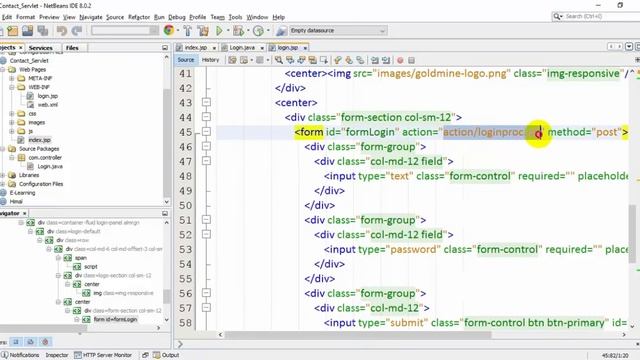Screen dimensions: 640x360
Task: Select web.xml in project tree
Action: pos(48,105)
